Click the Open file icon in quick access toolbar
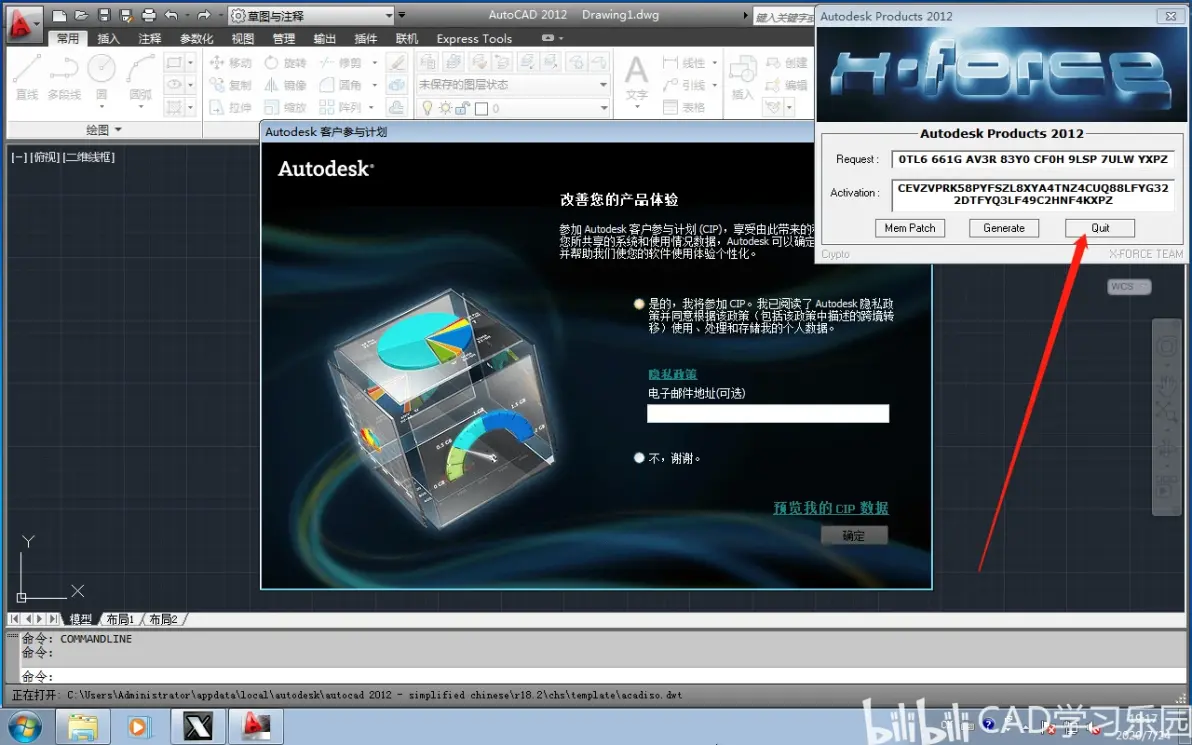The image size is (1192, 745). 81,15
